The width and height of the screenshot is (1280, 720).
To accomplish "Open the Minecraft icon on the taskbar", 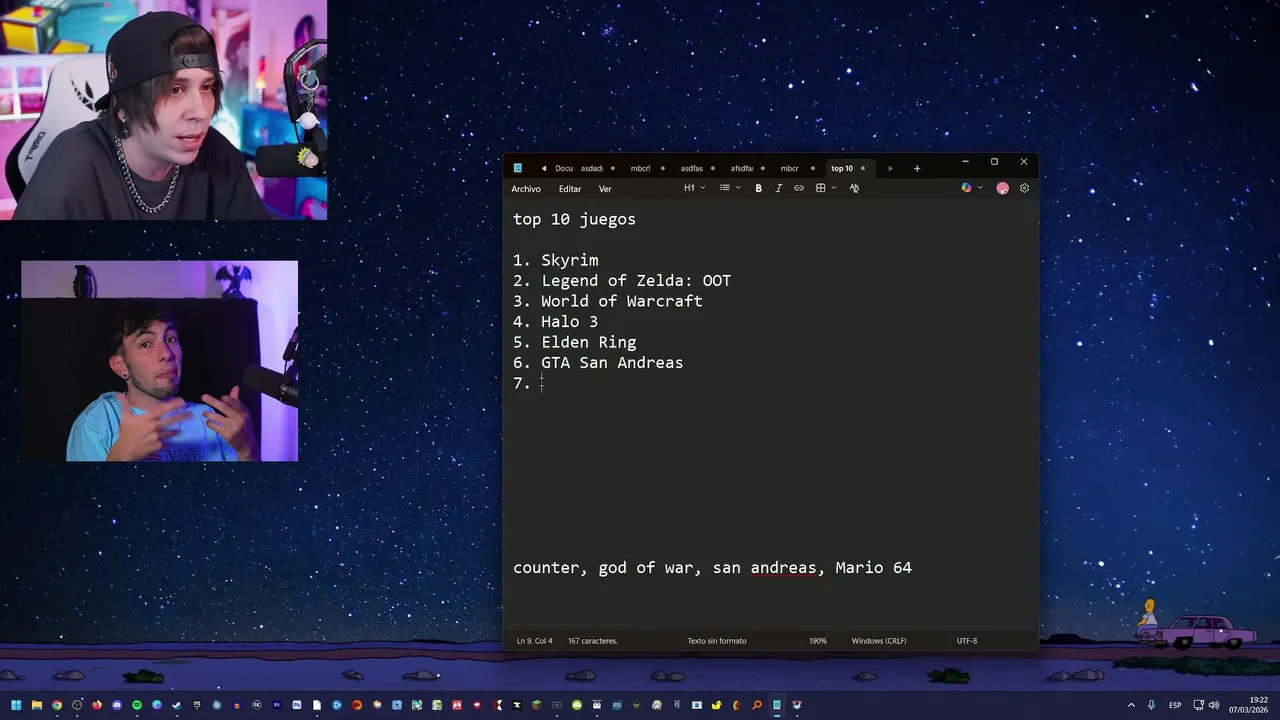I will point(536,705).
